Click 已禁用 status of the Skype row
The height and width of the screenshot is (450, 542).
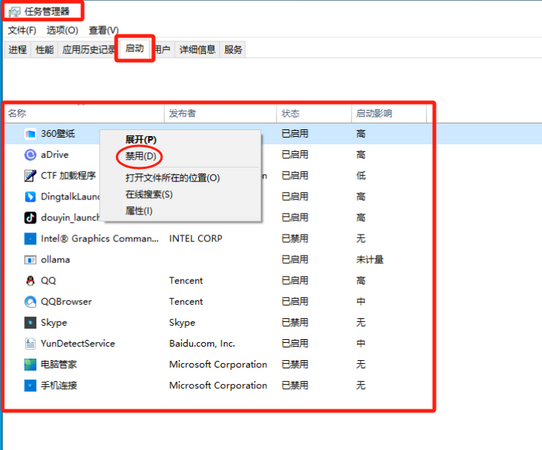coord(295,322)
